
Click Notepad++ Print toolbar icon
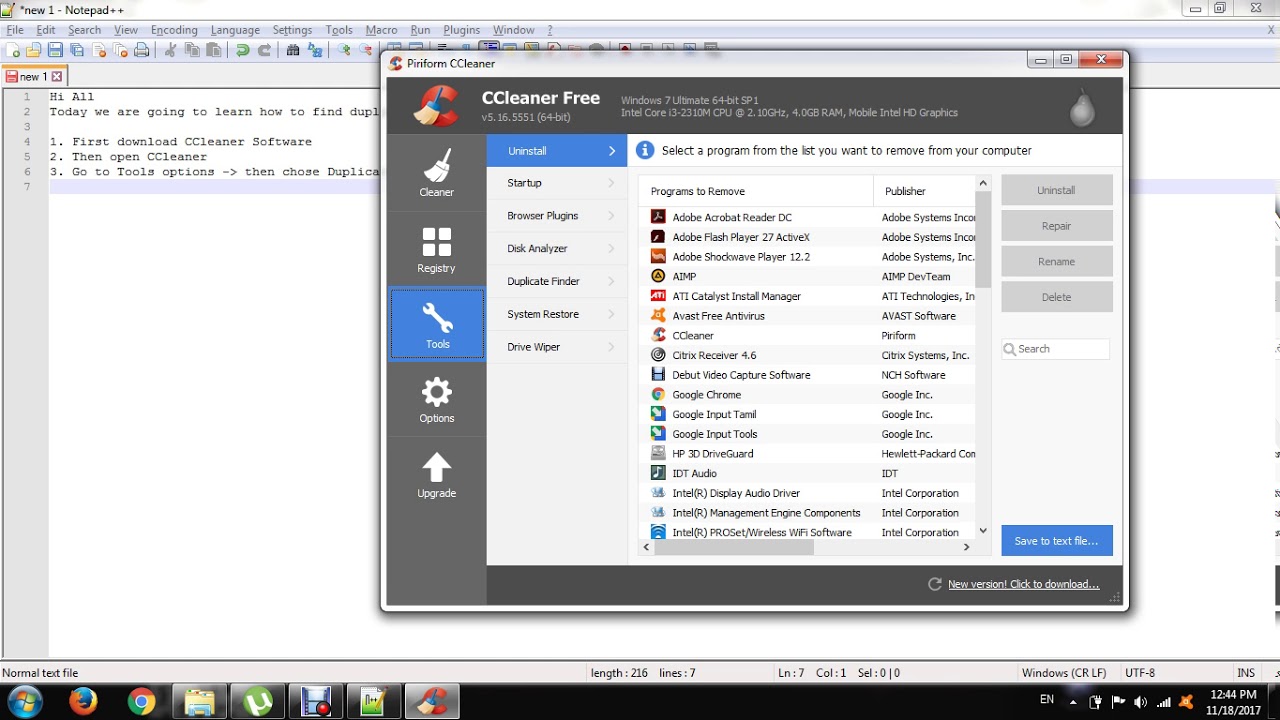[142, 50]
